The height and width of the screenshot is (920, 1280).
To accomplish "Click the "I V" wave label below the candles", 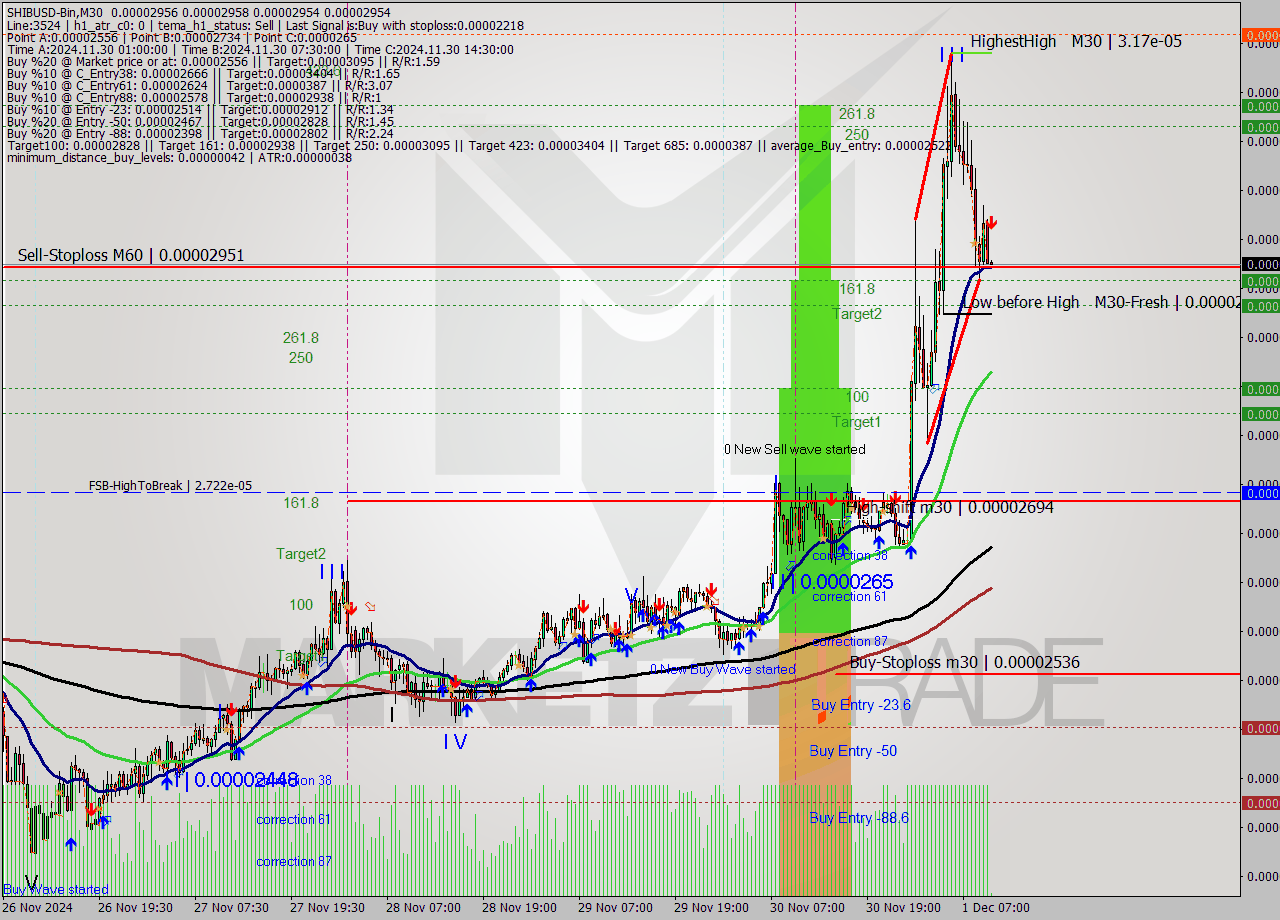I will (x=455, y=742).
